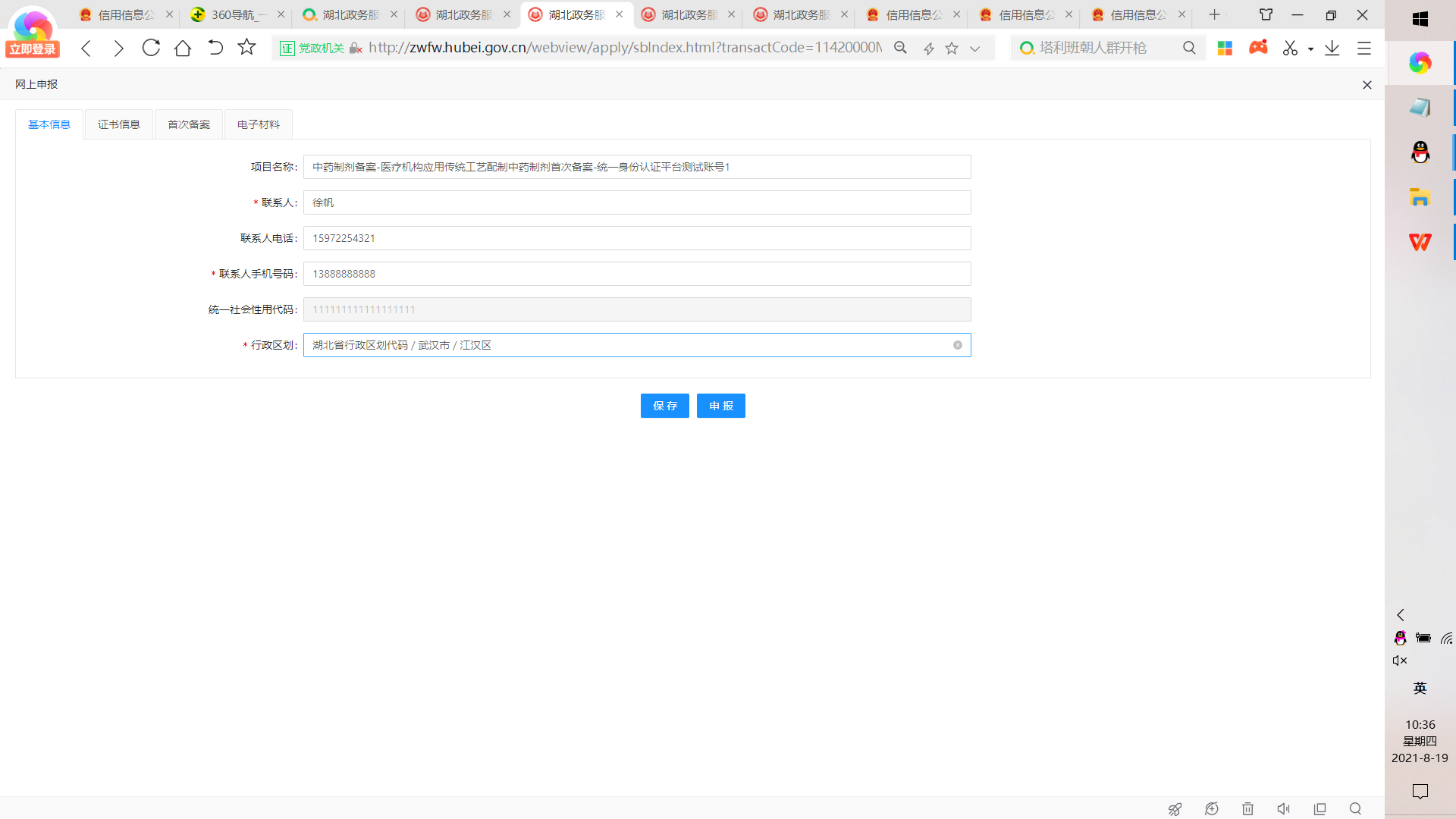The image size is (1456, 819).
Task: Clear the 行政区划 selection with the x icon
Action: [x=958, y=345]
